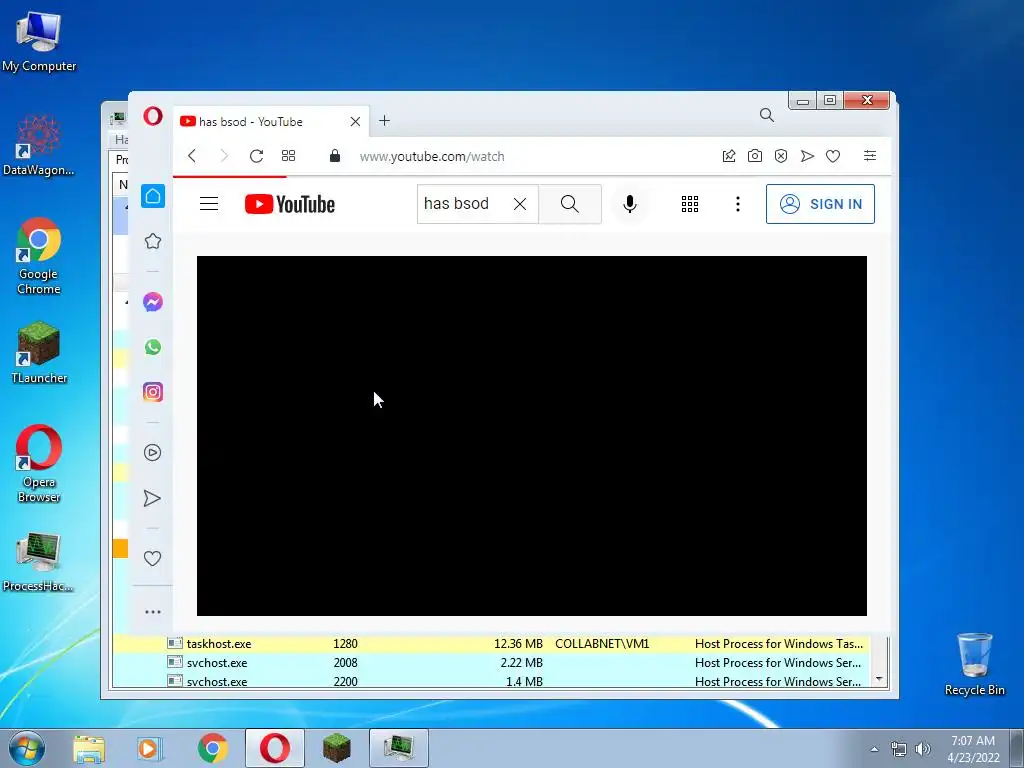
Task: Launch Windows Media Player from taskbar
Action: click(x=150, y=748)
